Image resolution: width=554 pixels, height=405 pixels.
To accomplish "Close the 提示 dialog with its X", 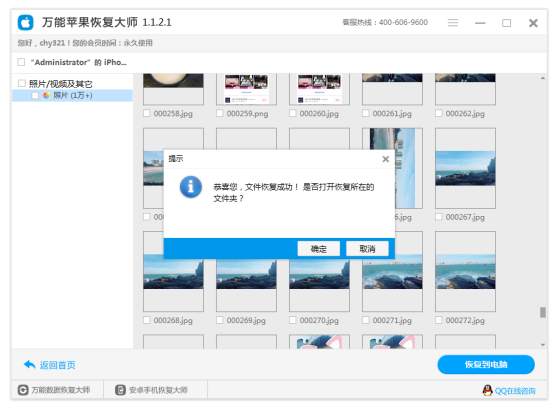I will click(385, 159).
